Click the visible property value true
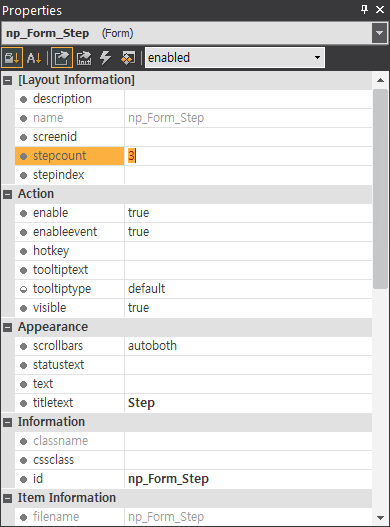 click(139, 308)
